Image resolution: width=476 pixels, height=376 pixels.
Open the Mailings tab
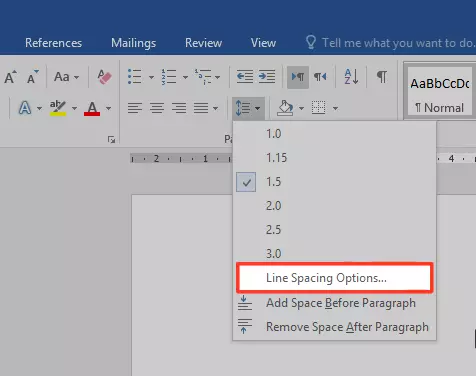point(133,43)
